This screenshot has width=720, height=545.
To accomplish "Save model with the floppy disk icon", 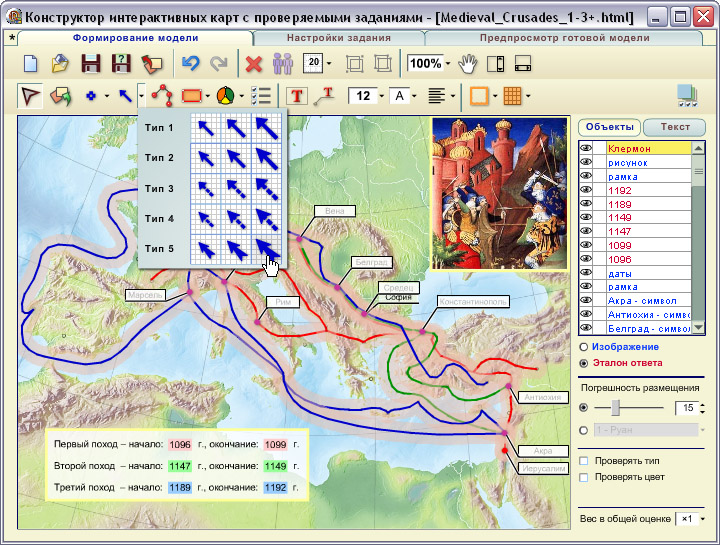I will [x=91, y=63].
